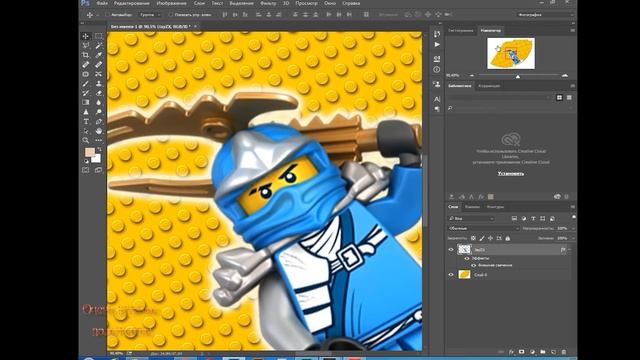This screenshot has height=360, width=640.
Task: Switch to the Histogram tab
Action: (x=461, y=30)
